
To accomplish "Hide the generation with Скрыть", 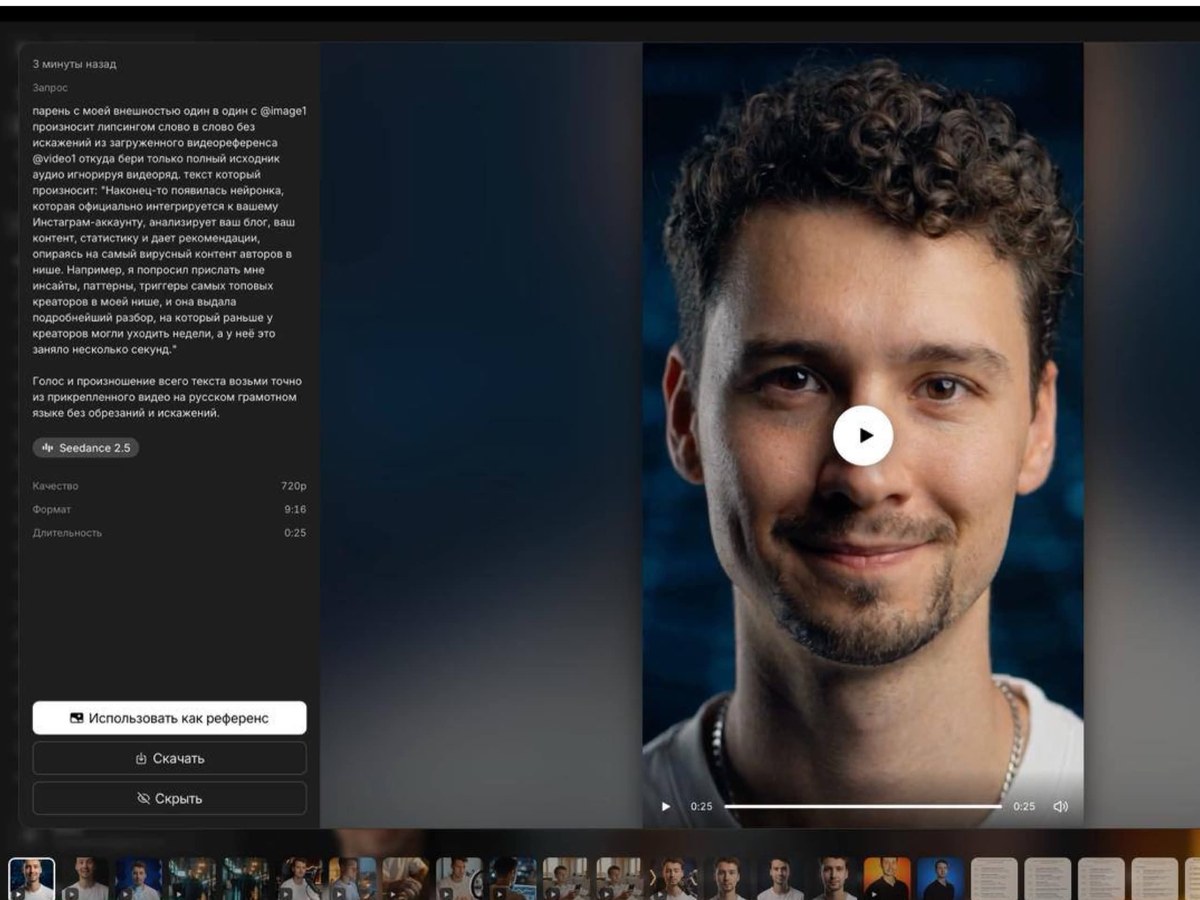I will pos(169,798).
